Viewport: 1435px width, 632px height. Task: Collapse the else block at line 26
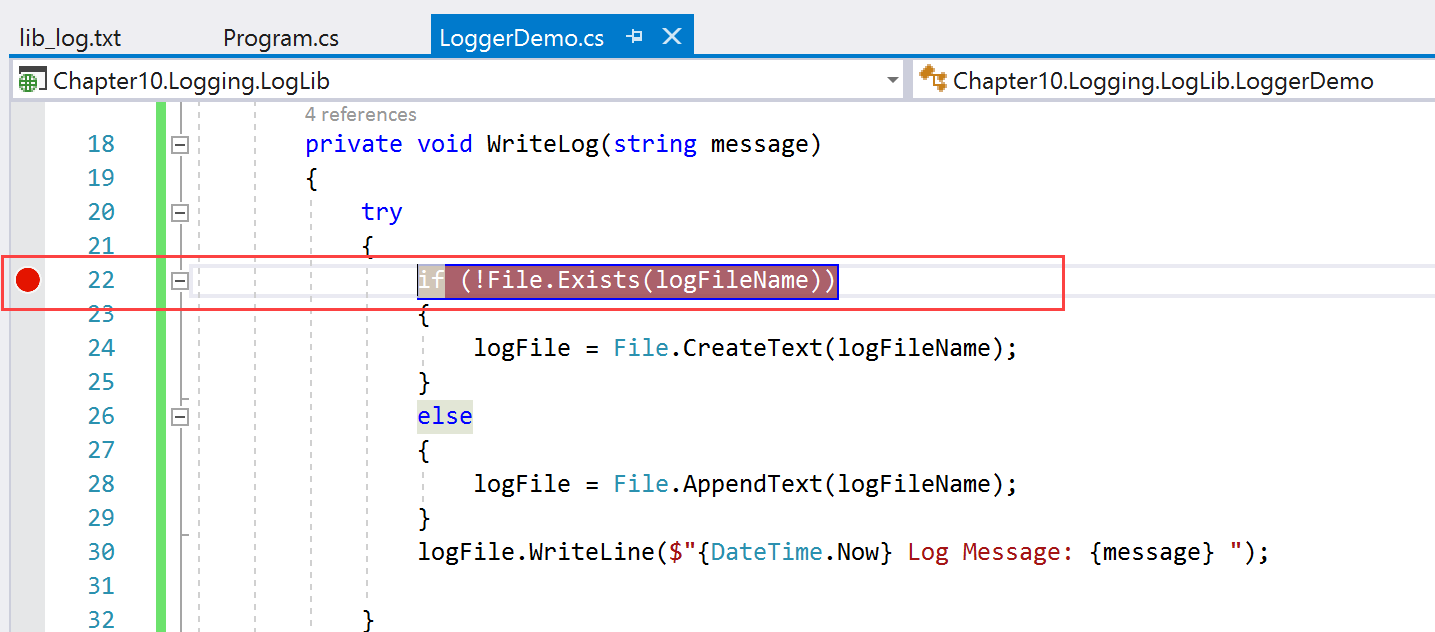(180, 417)
